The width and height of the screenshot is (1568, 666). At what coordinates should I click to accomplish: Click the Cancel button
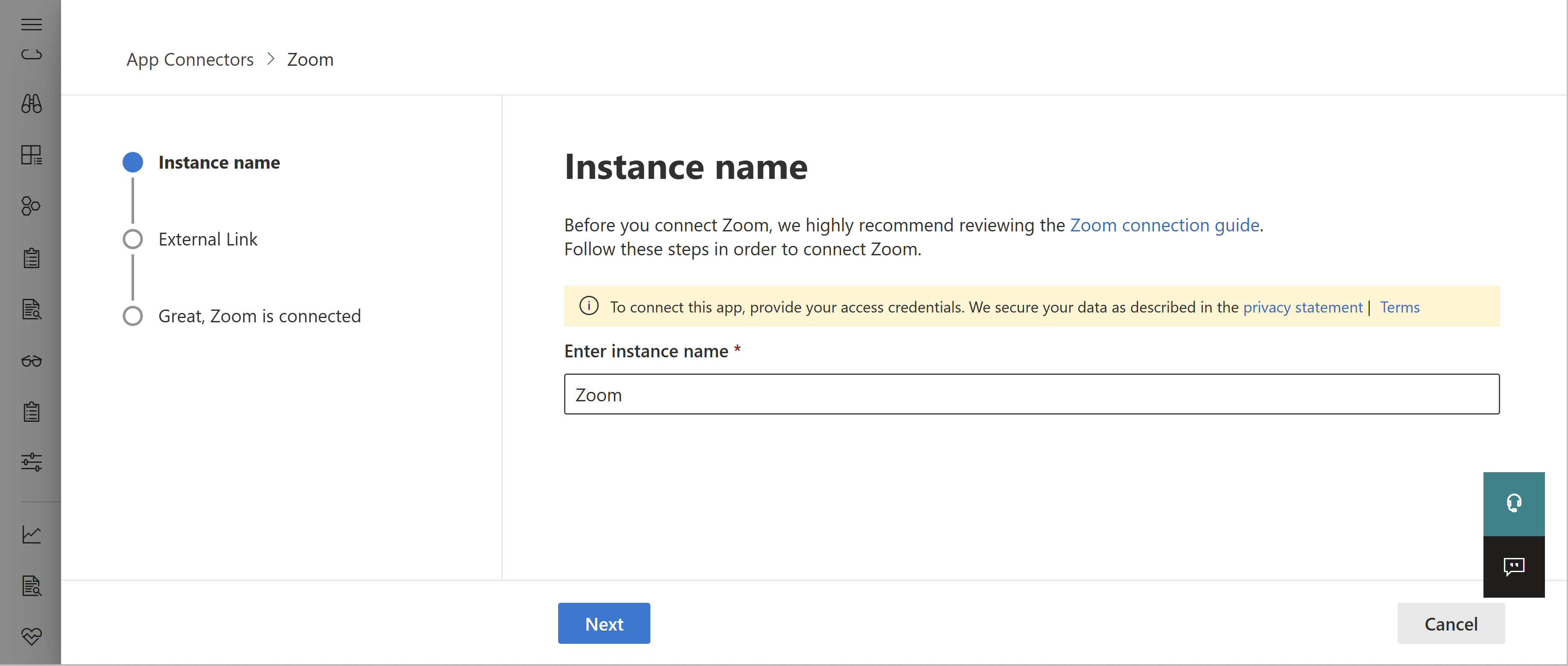pos(1452,623)
